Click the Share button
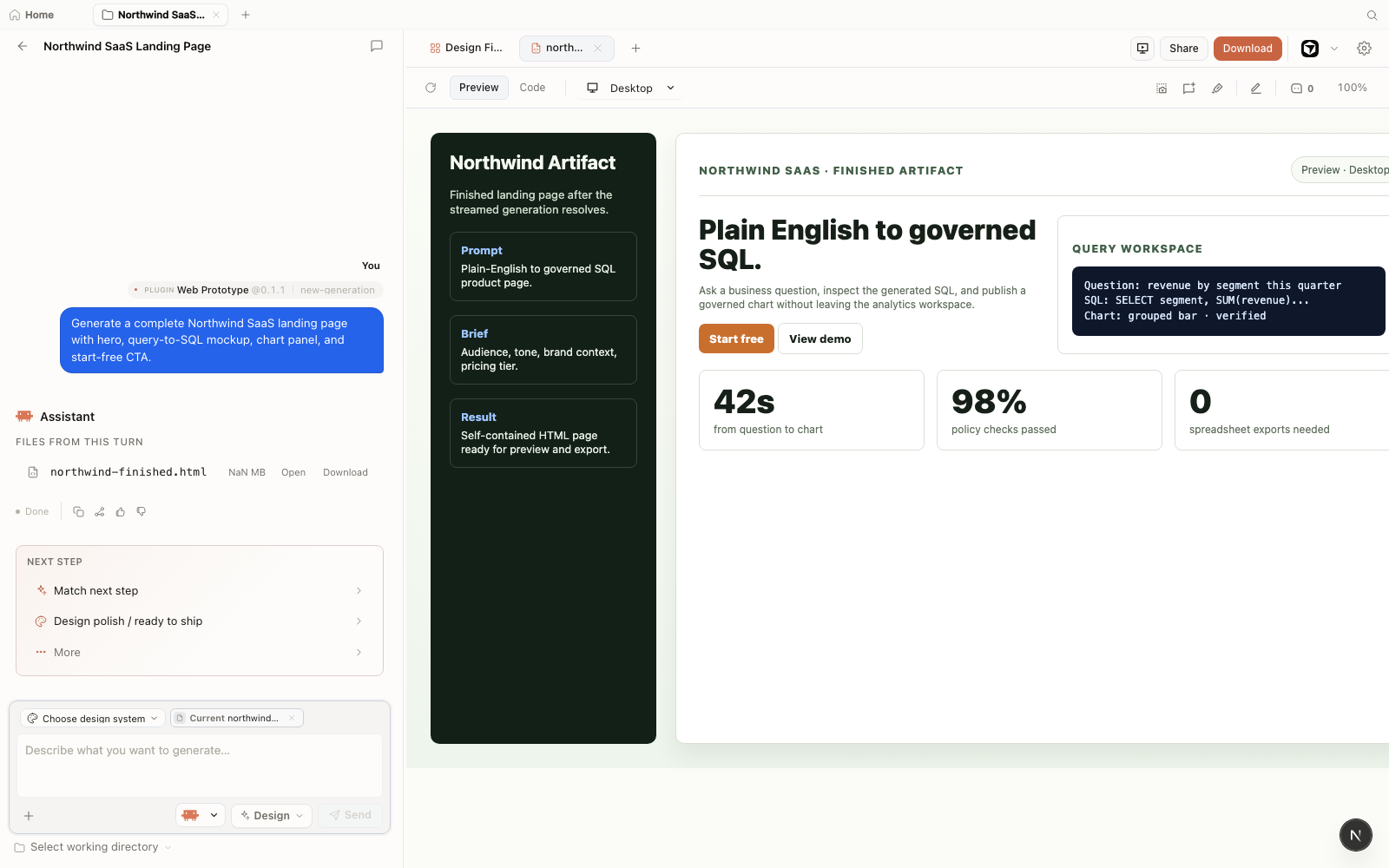 (x=1183, y=48)
